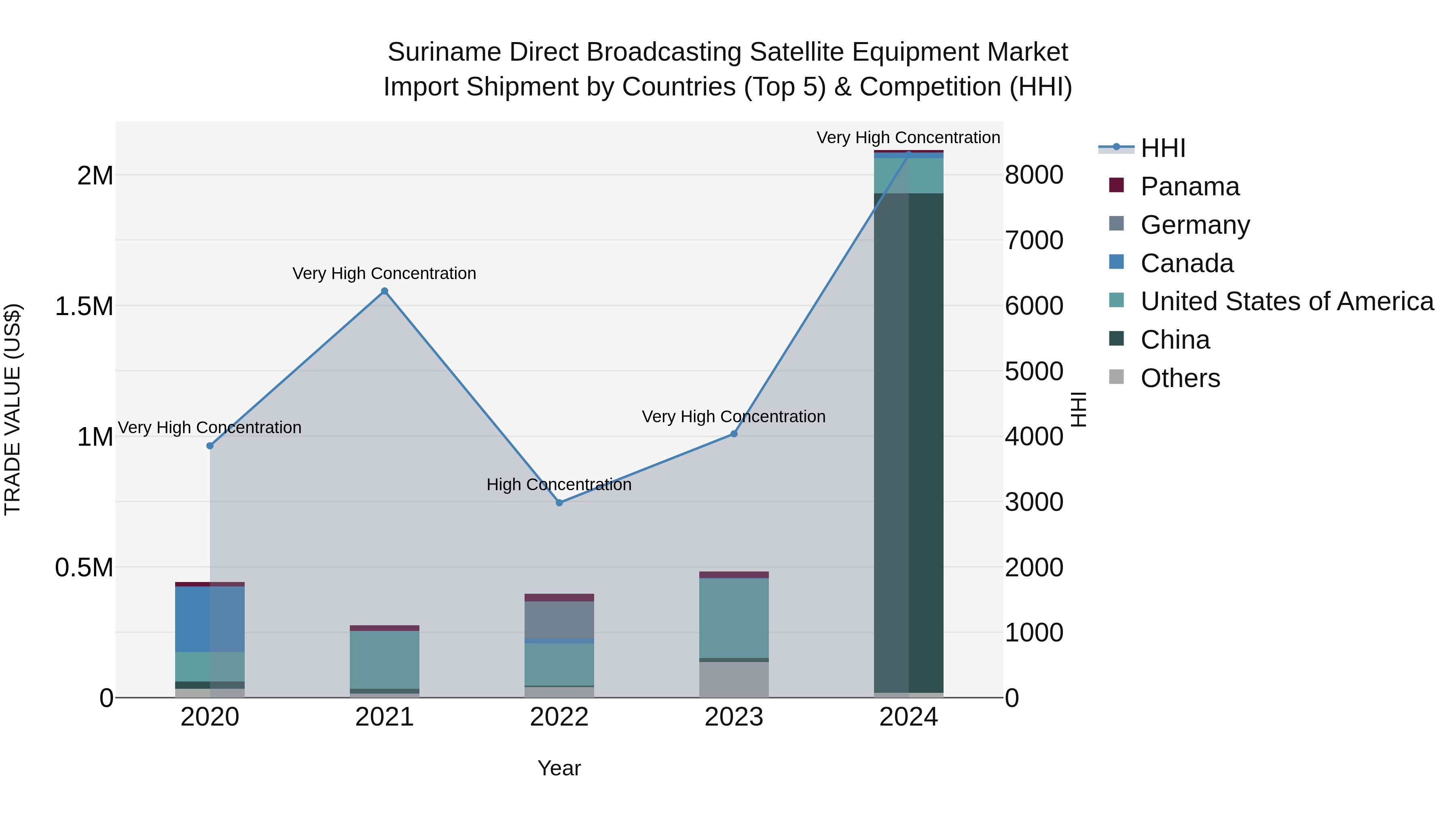
Task: Click the USA bar segment in 2024
Action: 908,176
